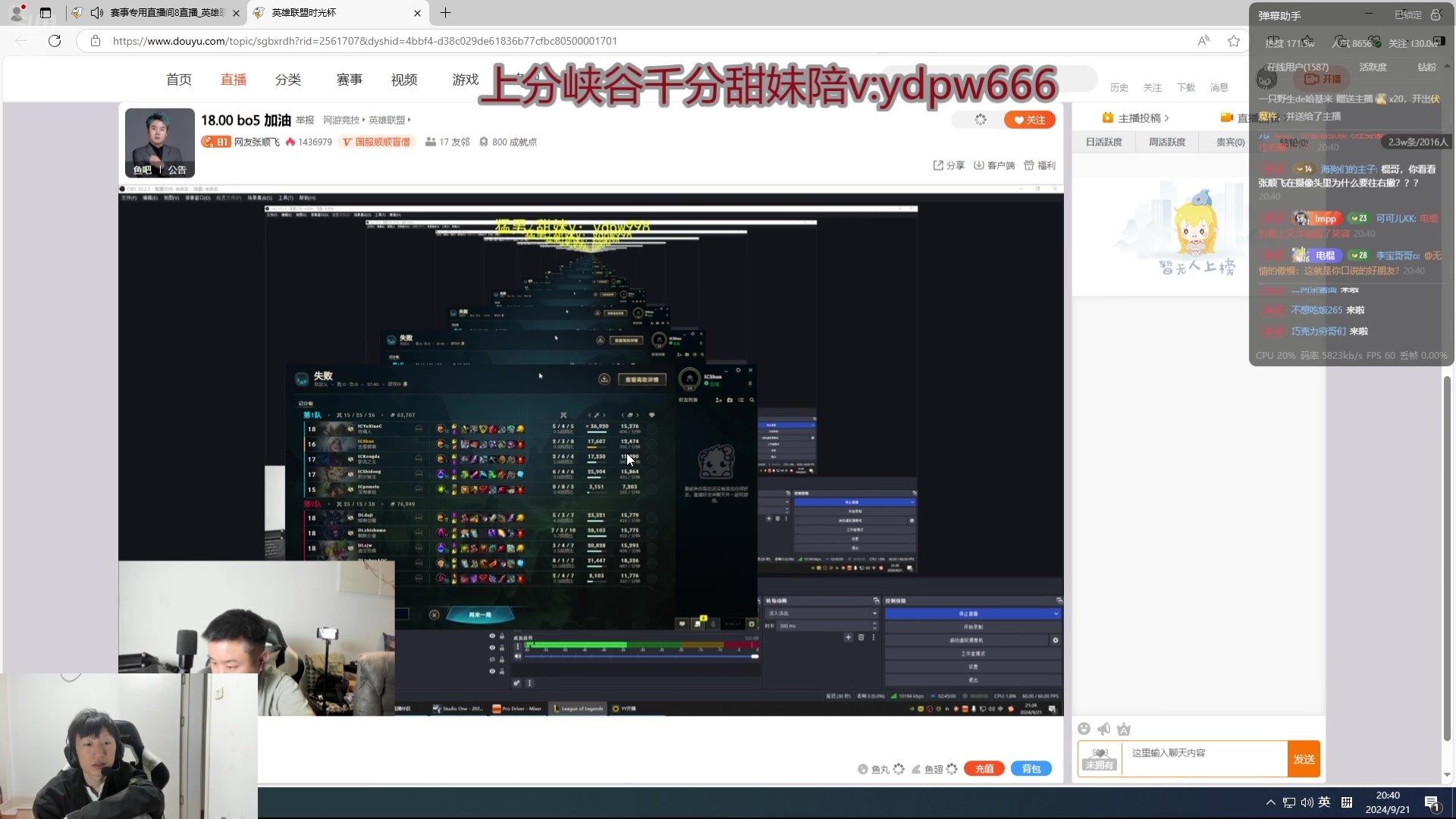The height and width of the screenshot is (819, 1456).
Task: Open 下载 in the header
Action: tap(1186, 88)
